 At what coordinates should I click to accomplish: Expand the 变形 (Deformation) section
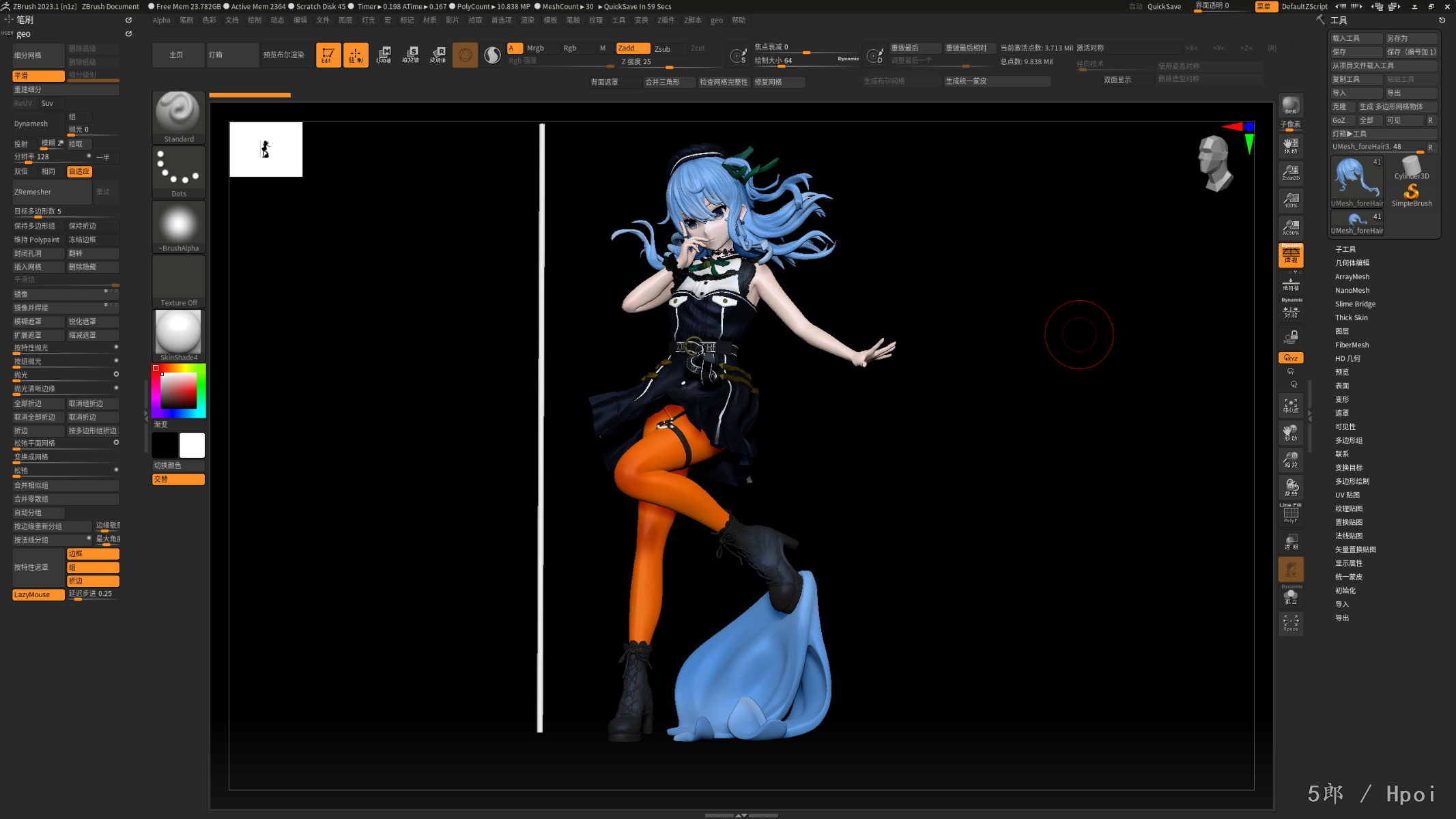[x=1342, y=399]
